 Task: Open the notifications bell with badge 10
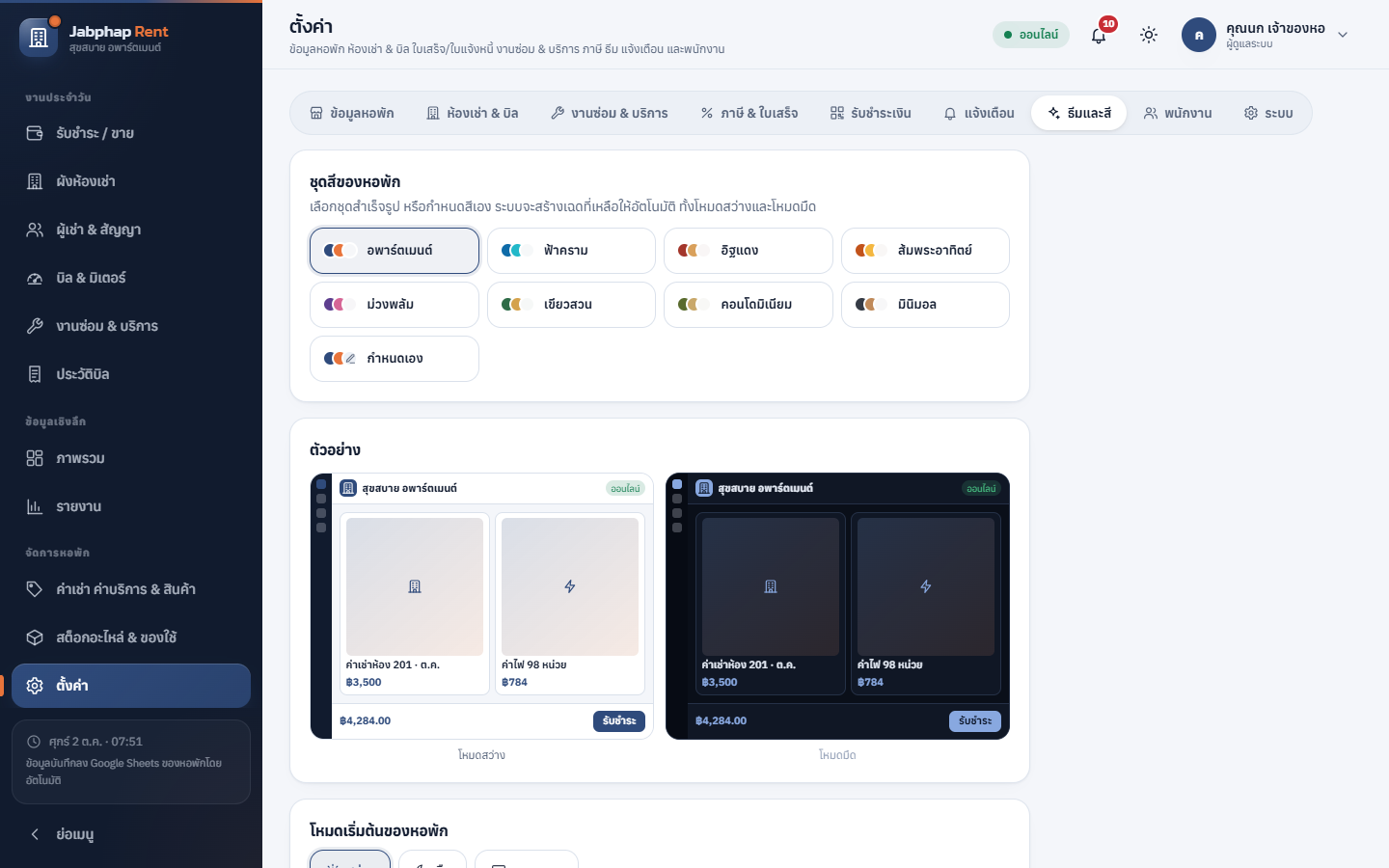point(1099,35)
